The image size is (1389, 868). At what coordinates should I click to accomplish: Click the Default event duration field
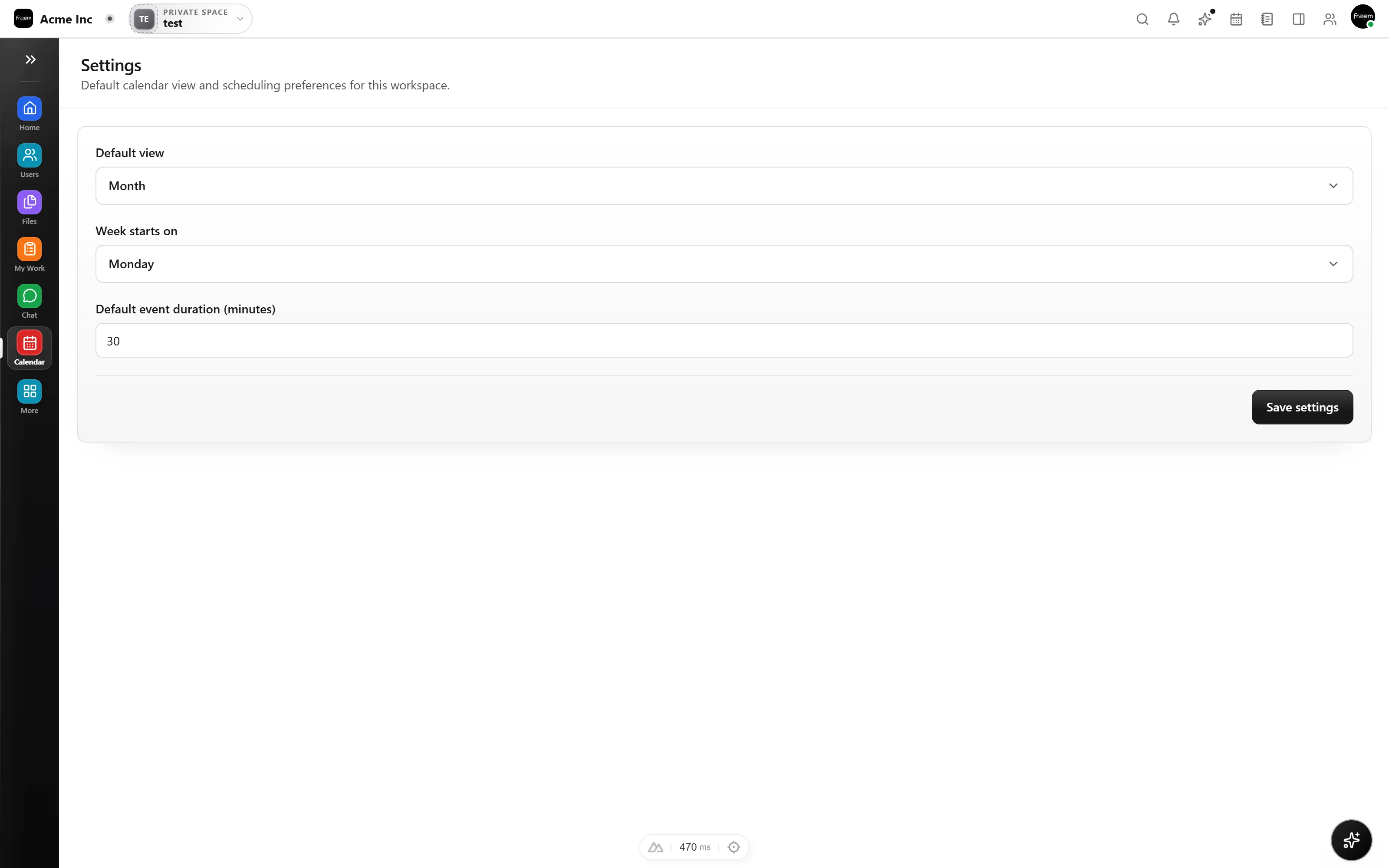click(724, 340)
